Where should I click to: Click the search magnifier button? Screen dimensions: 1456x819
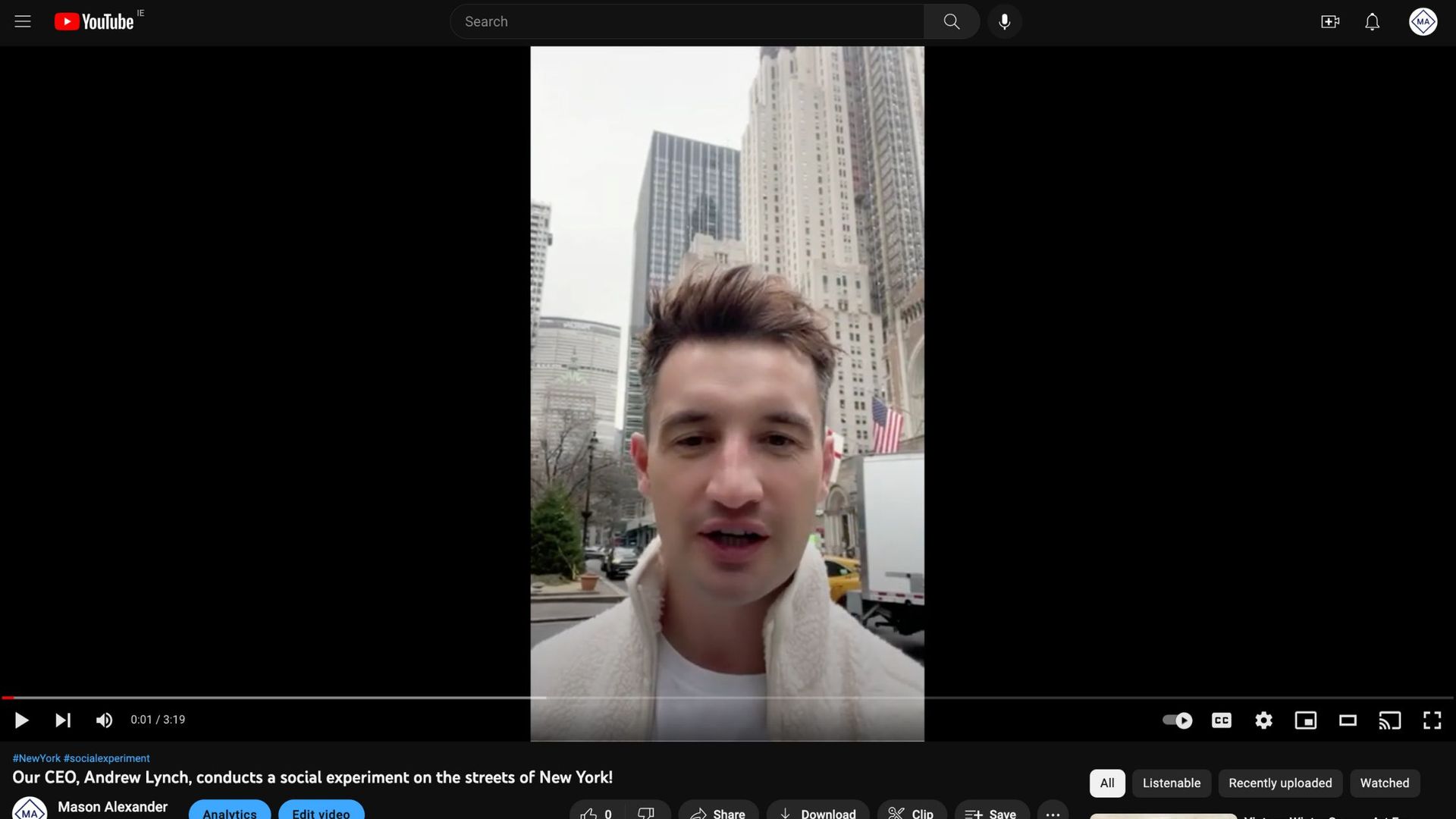(951, 22)
